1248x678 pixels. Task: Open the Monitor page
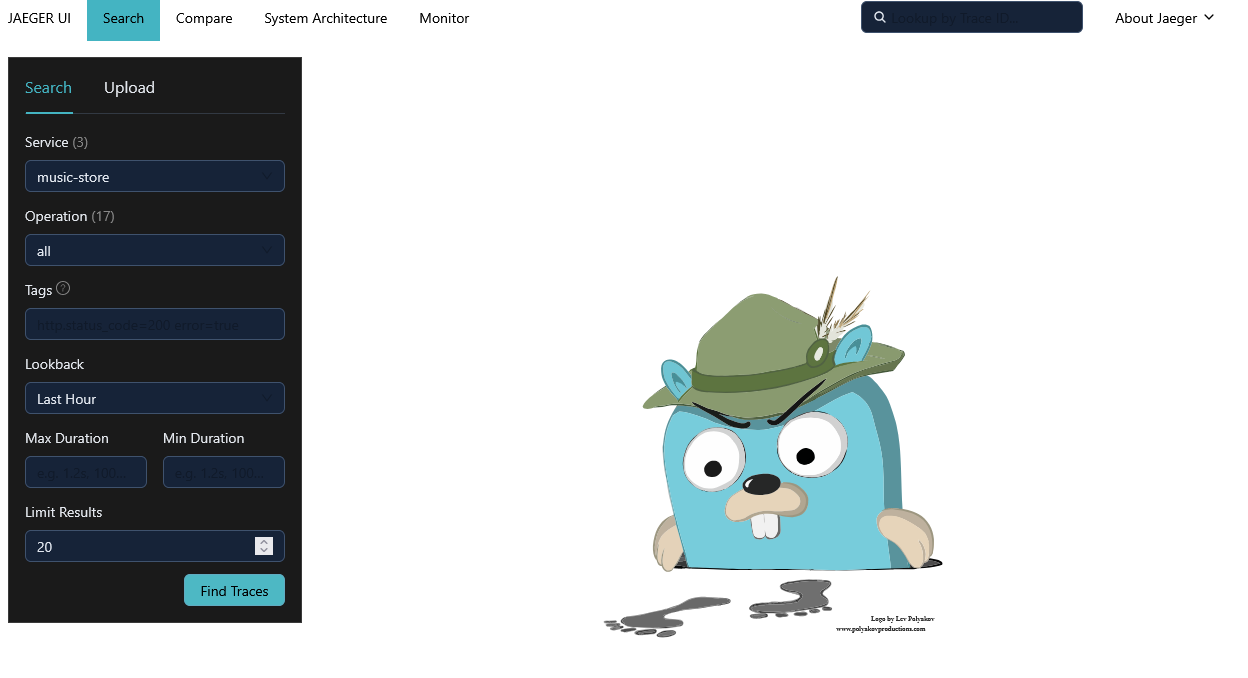(x=444, y=18)
